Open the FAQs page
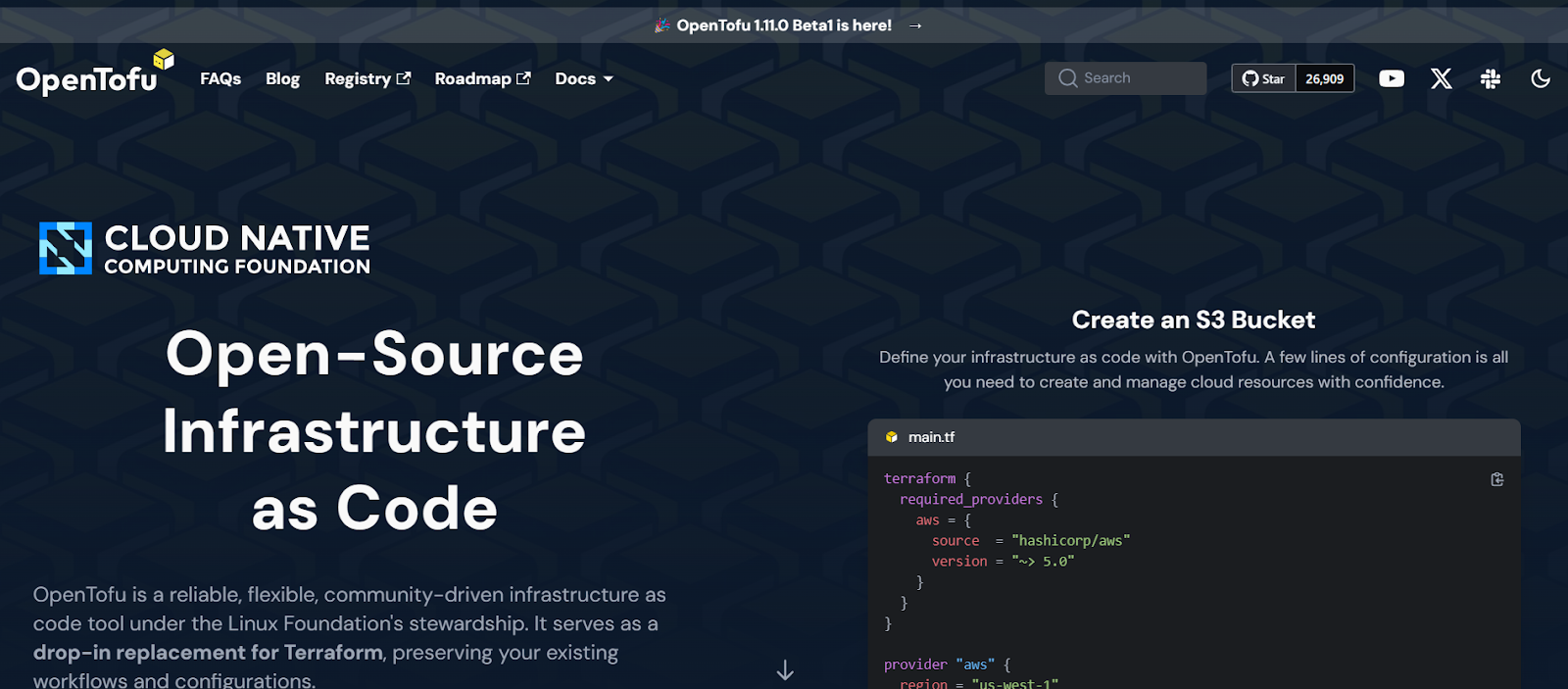The image size is (1568, 689). [220, 78]
